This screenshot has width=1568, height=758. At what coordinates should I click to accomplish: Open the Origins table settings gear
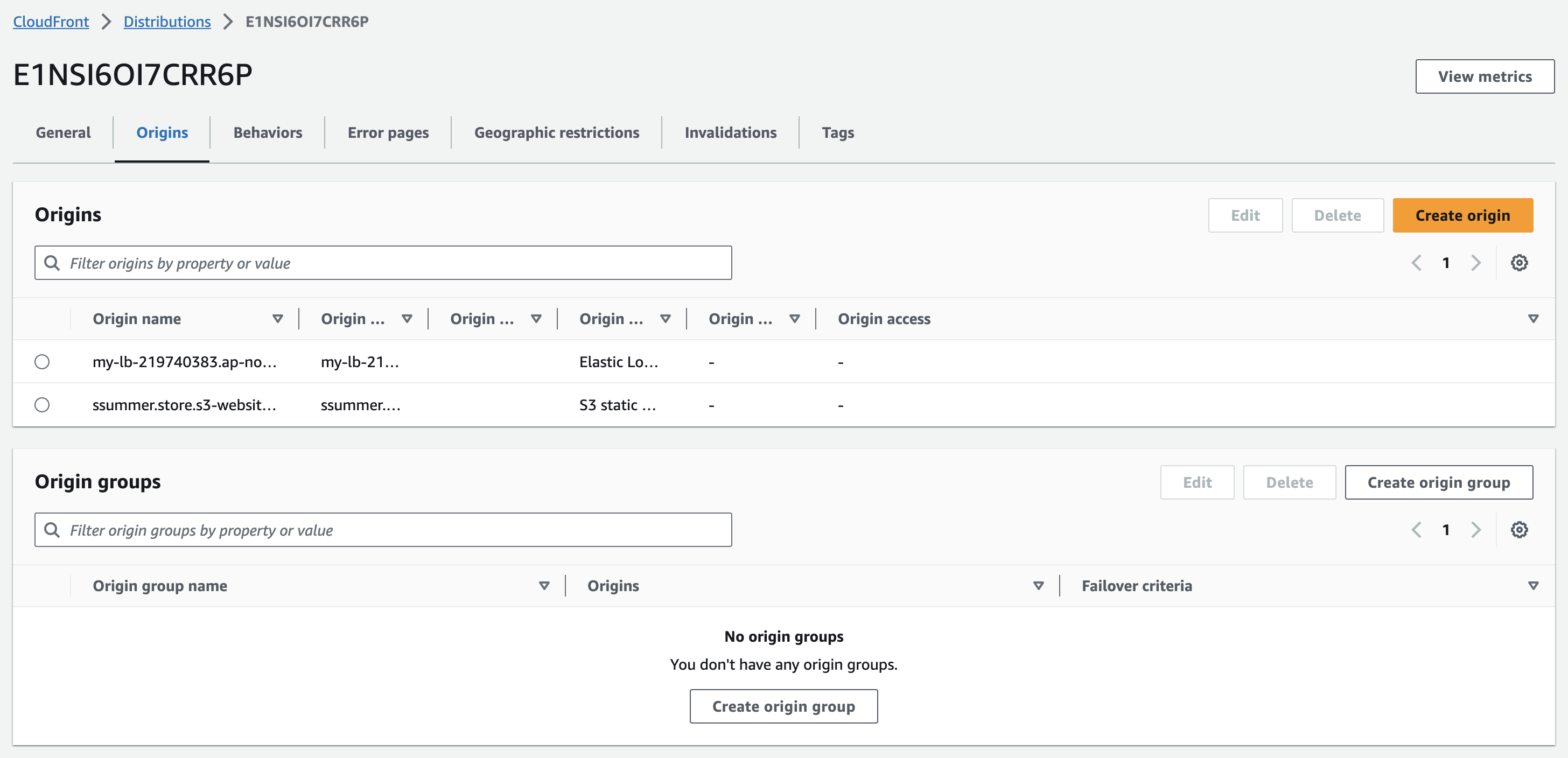tap(1518, 263)
